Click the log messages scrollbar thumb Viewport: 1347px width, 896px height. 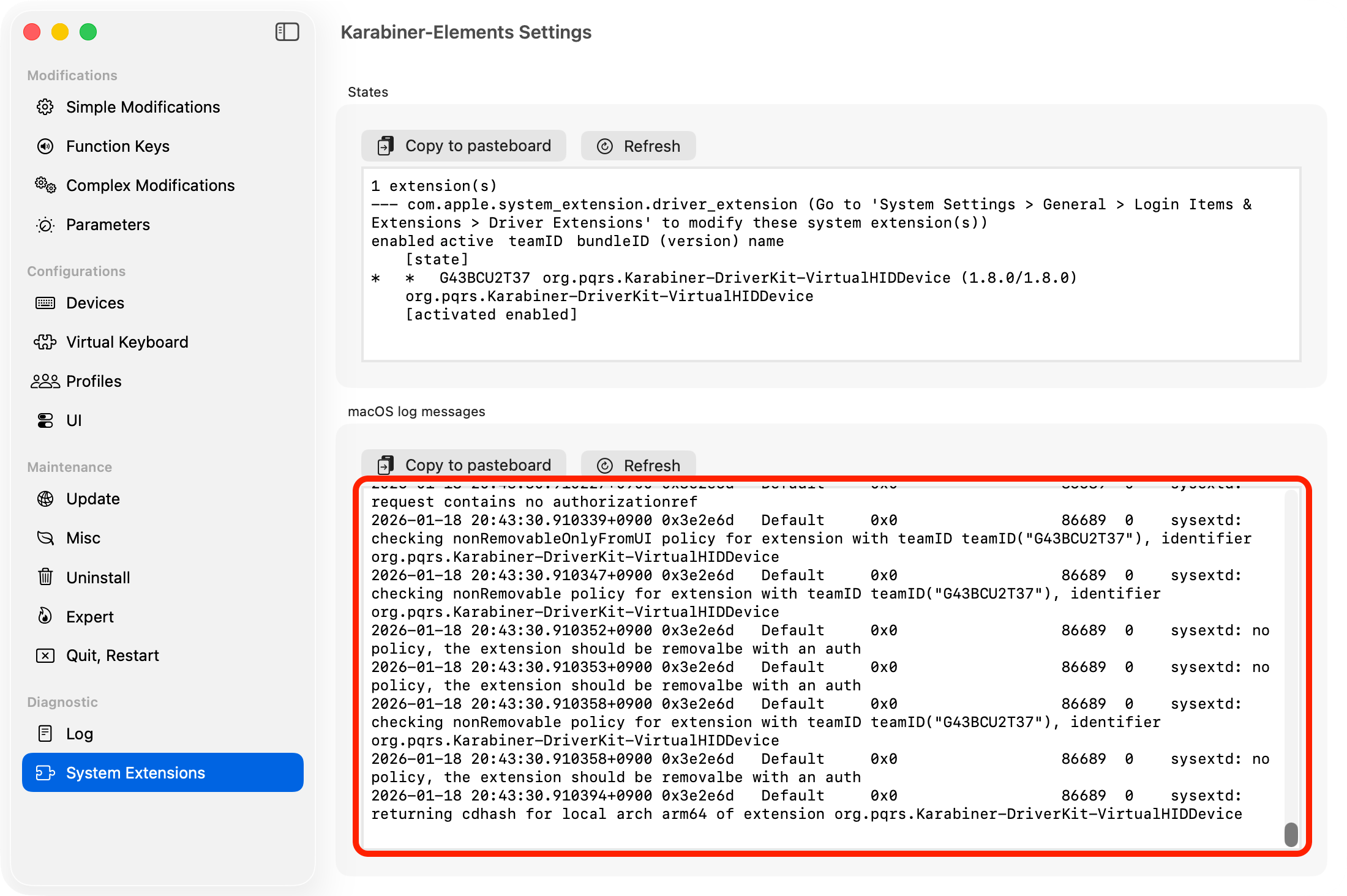[1291, 835]
